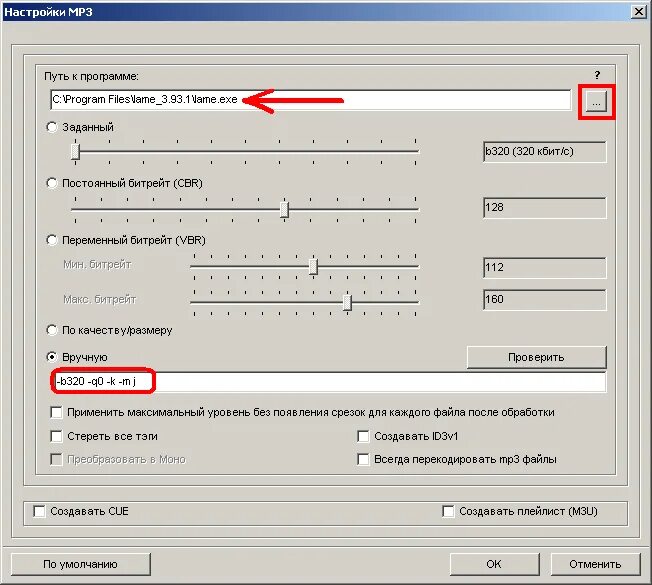Viewport: 652px width, 585px height.
Task: Toggle the Создавать ID3v1 checkbox
Action: click(x=363, y=436)
